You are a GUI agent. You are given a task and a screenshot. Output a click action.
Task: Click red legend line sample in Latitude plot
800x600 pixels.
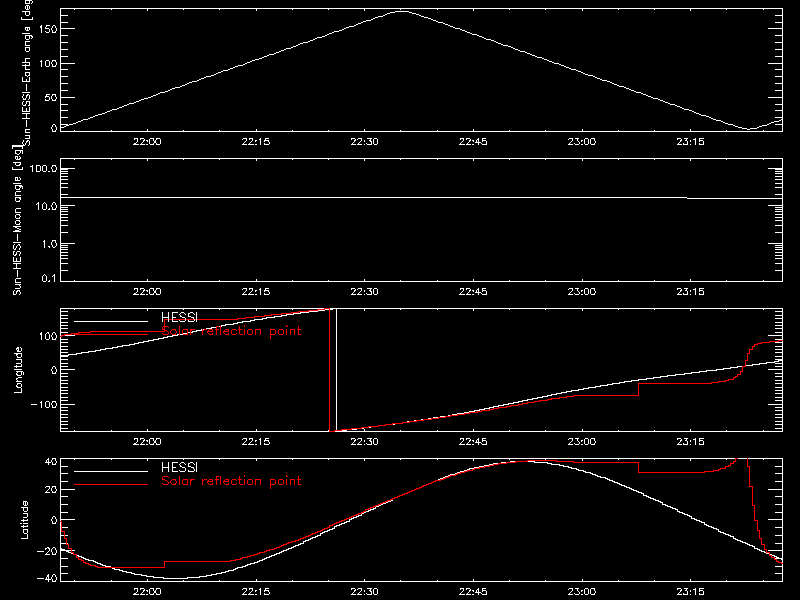[111, 485]
